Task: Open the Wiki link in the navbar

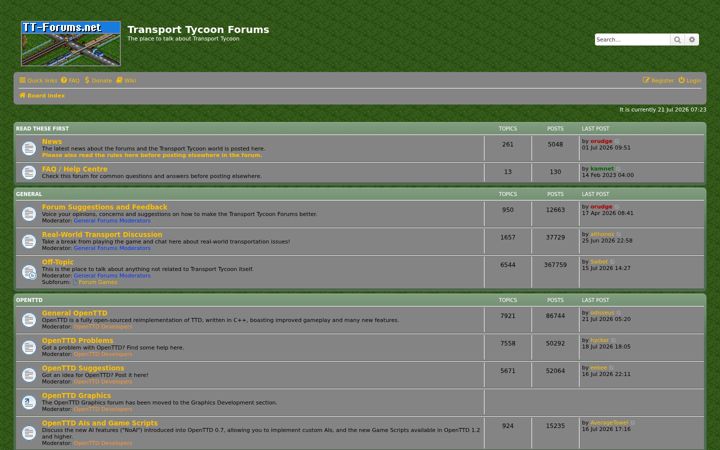Action: coord(126,80)
